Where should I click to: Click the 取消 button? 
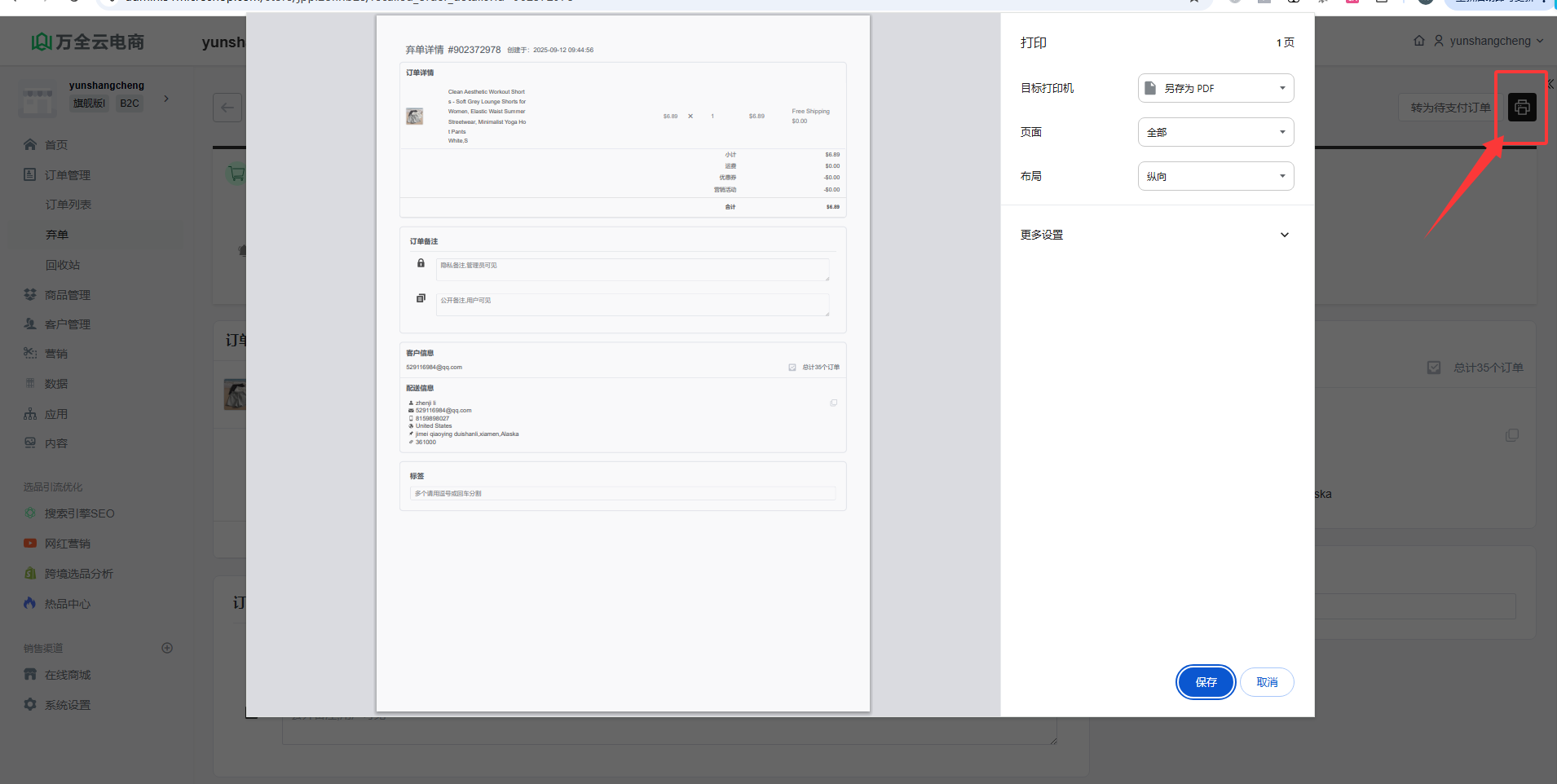point(1267,682)
